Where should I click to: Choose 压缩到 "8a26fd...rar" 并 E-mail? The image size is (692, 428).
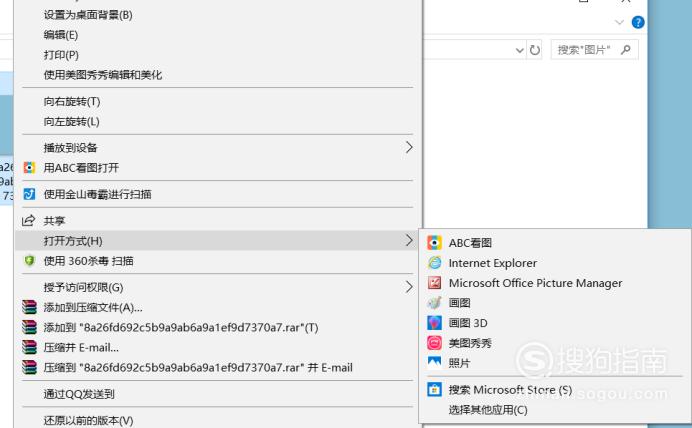click(198, 367)
